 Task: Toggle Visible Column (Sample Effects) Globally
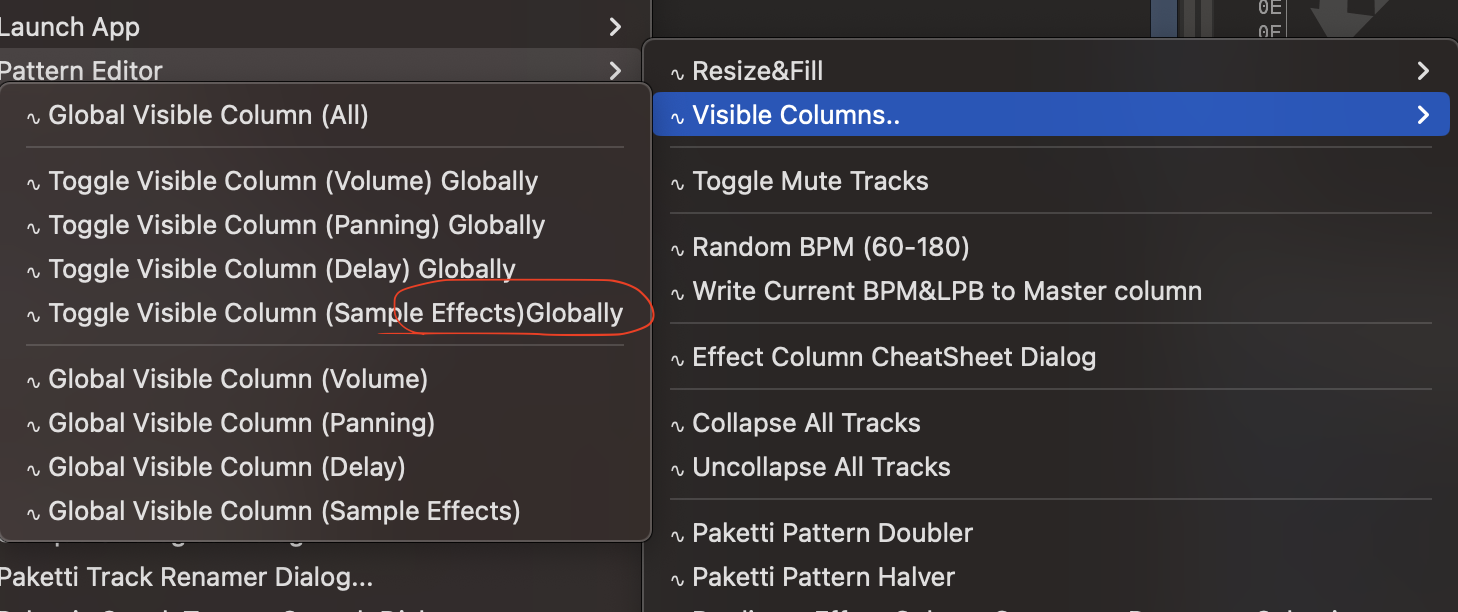click(335, 313)
